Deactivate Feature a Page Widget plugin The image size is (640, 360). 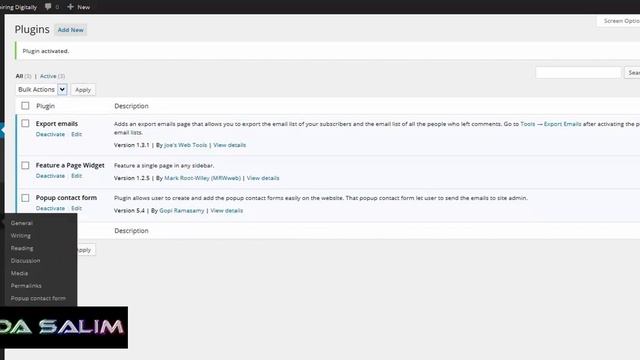click(50, 176)
